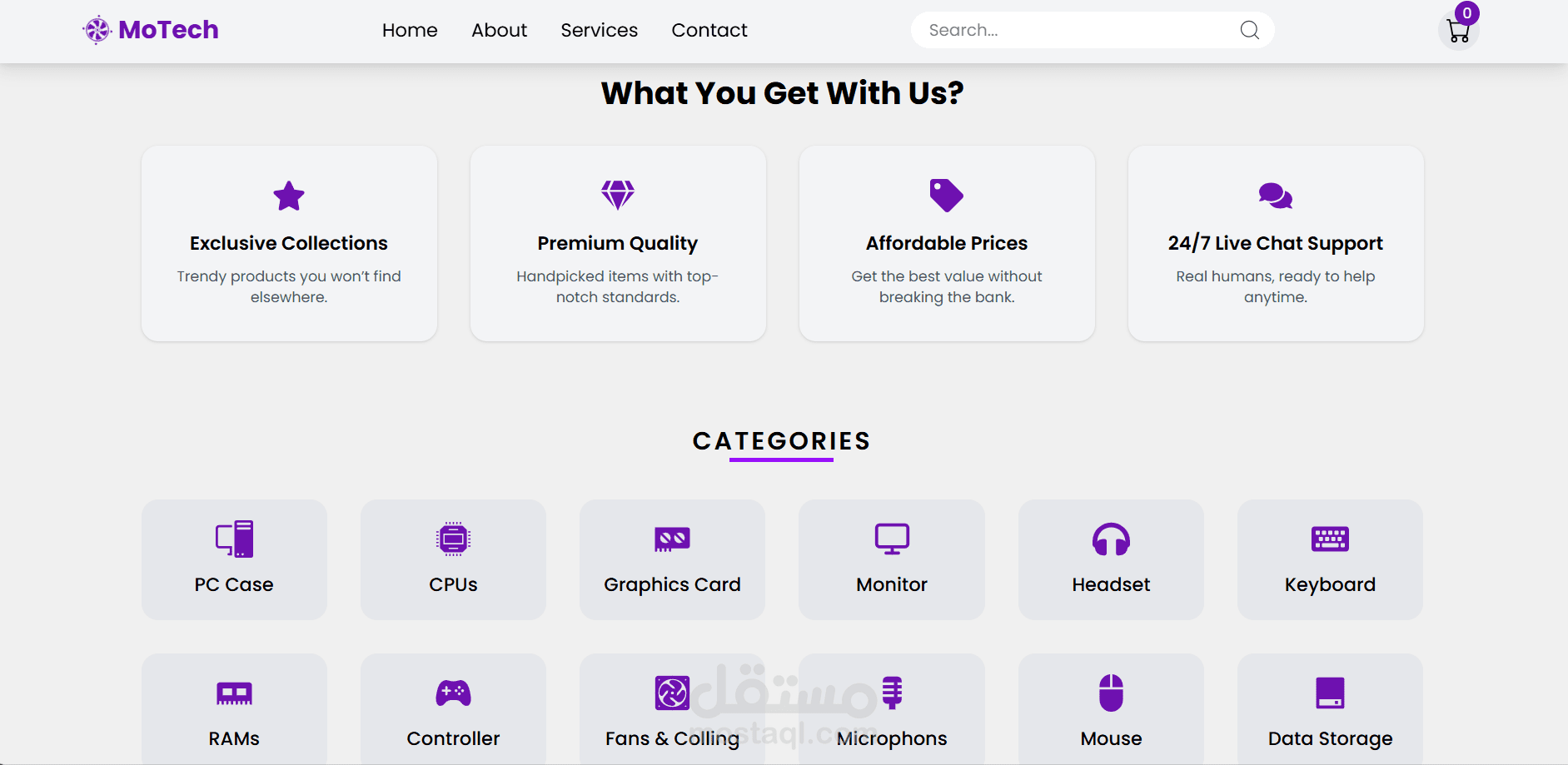Focus the Search input field
The image size is (1568, 765).
click(x=1074, y=30)
